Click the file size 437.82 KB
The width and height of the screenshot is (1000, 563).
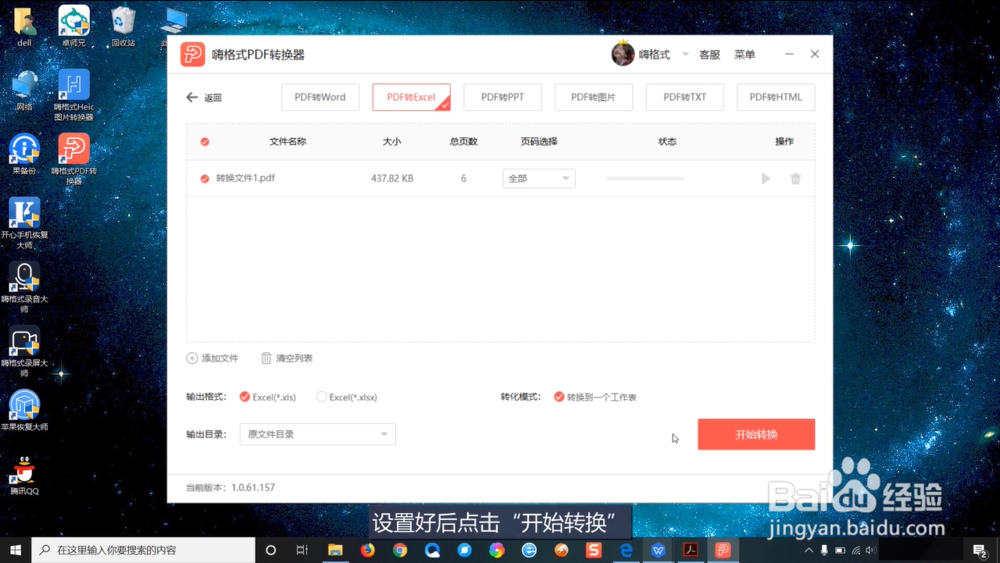[392, 179]
